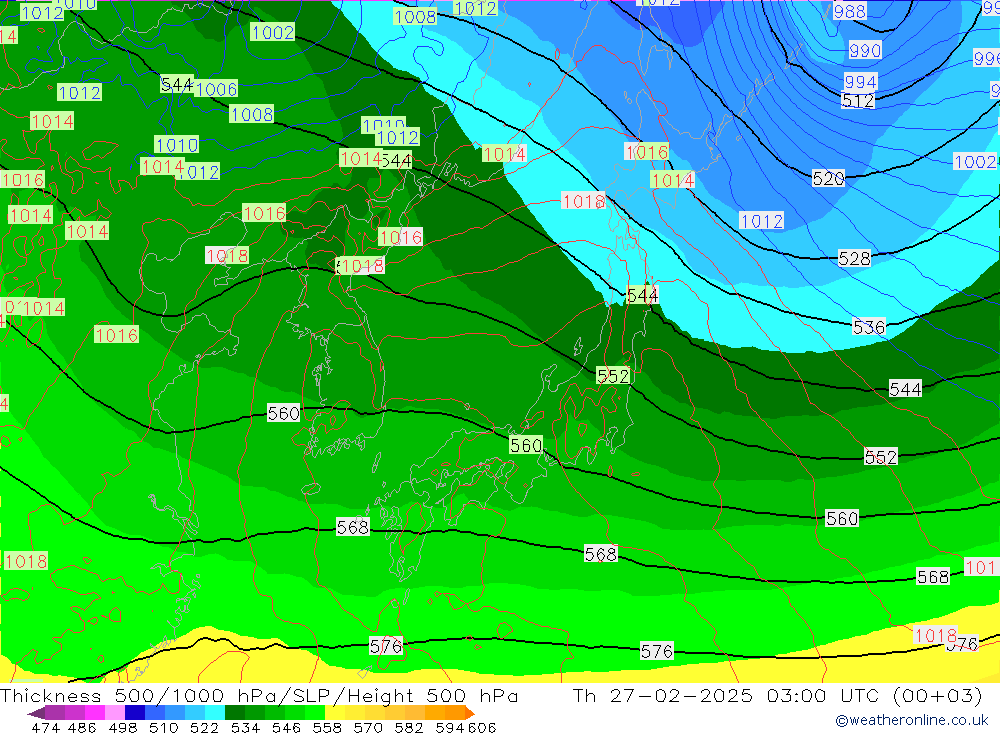Click the blue 1012 label near the 528 contour

tap(761, 221)
